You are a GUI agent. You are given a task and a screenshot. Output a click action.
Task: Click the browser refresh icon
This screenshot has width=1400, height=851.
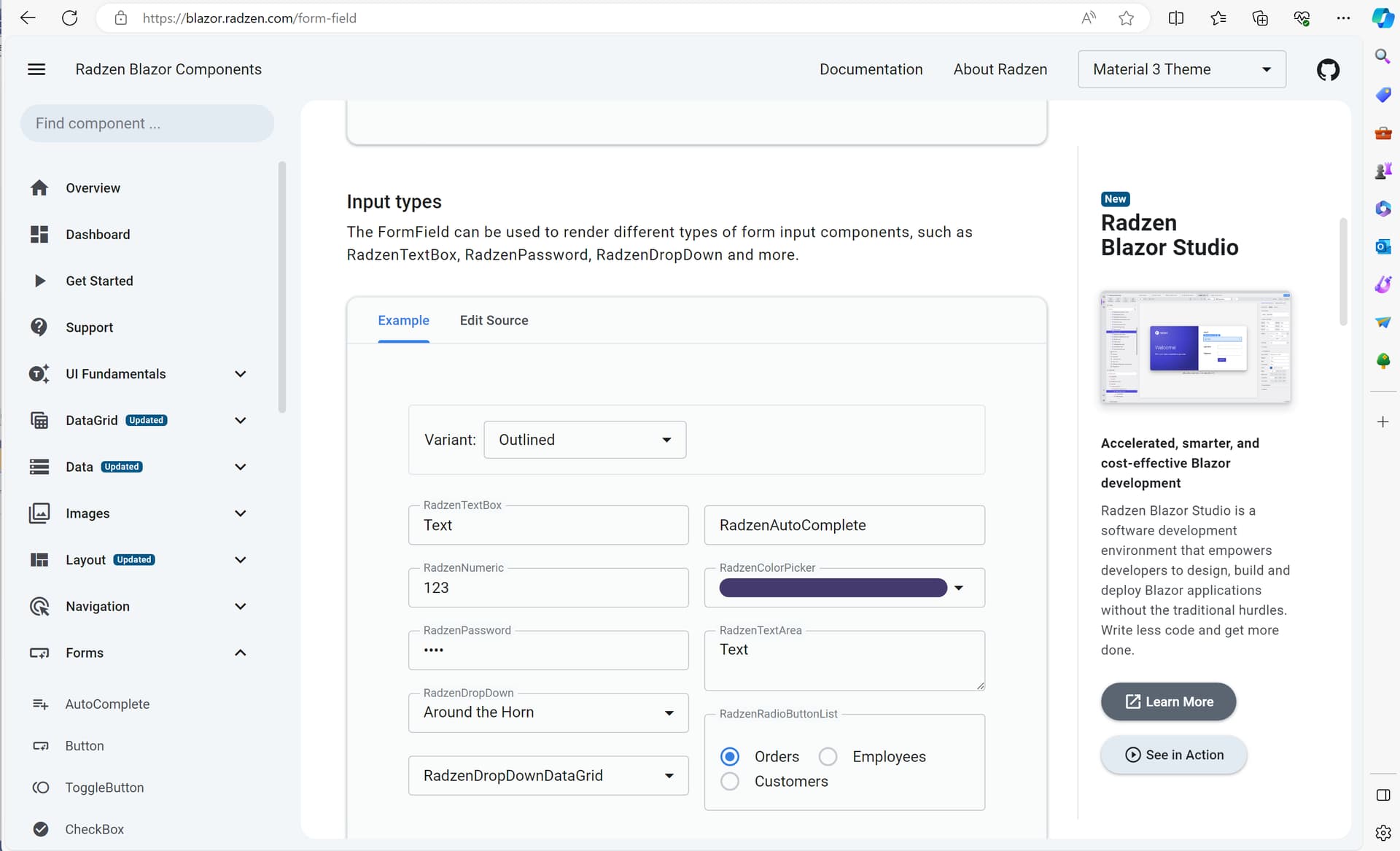(69, 18)
